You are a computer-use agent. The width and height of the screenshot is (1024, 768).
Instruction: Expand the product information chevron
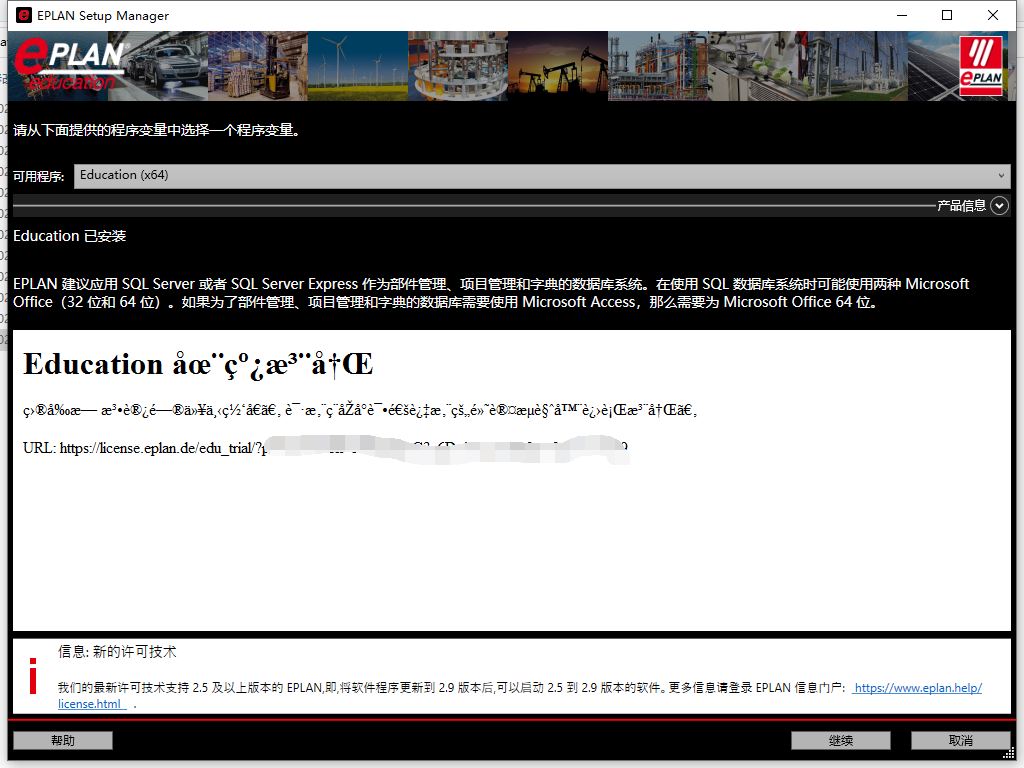(999, 206)
